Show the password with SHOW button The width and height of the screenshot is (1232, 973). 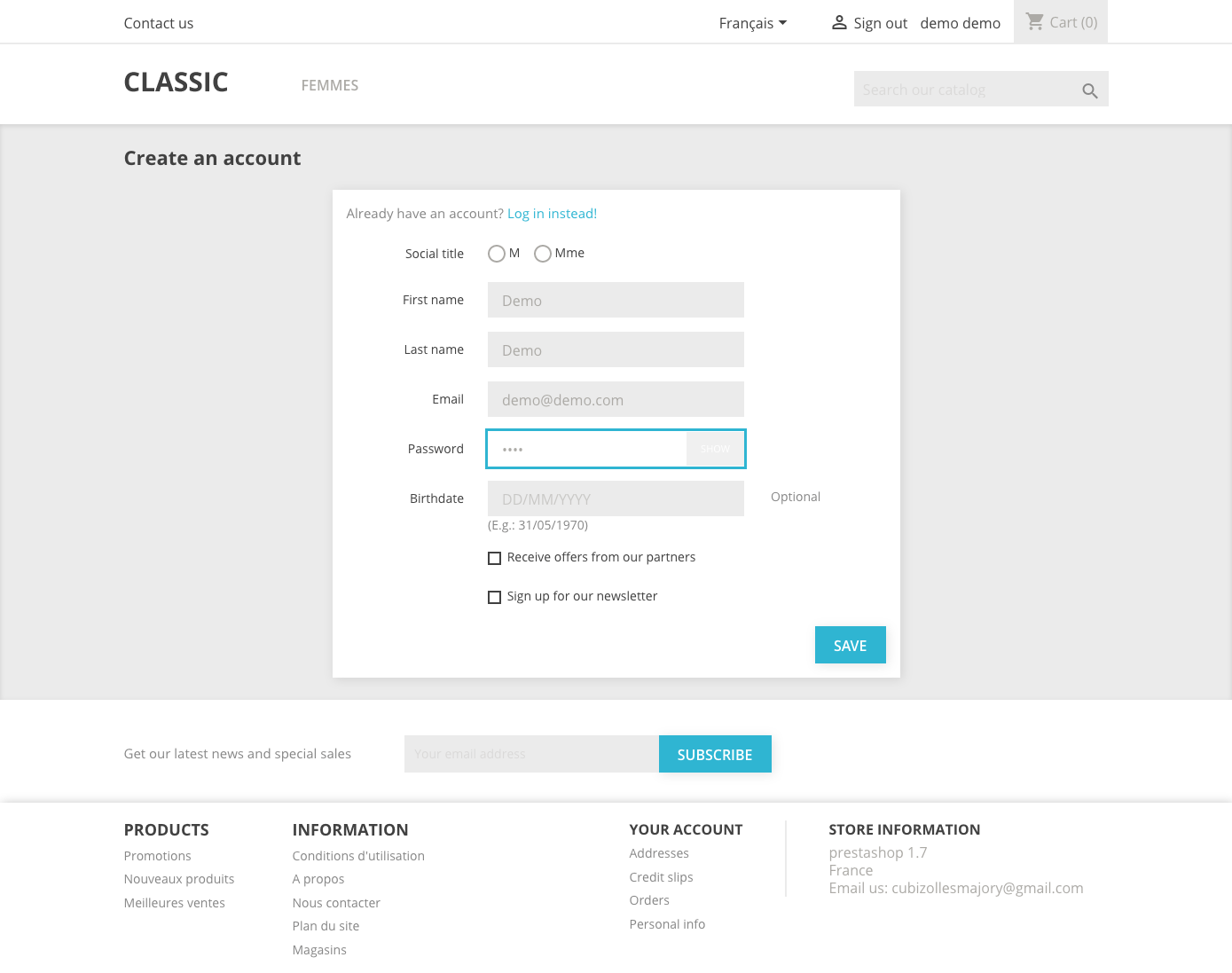pyautogui.click(x=715, y=449)
